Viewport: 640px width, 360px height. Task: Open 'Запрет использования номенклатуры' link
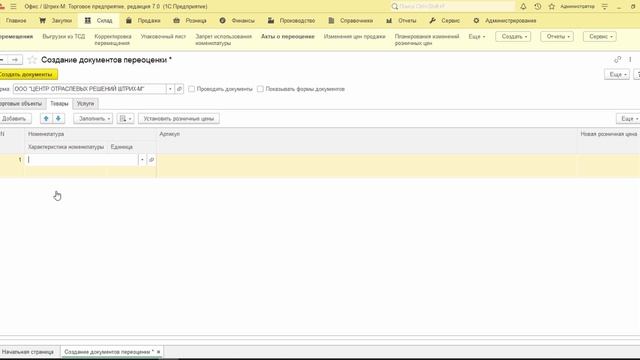click(x=223, y=40)
